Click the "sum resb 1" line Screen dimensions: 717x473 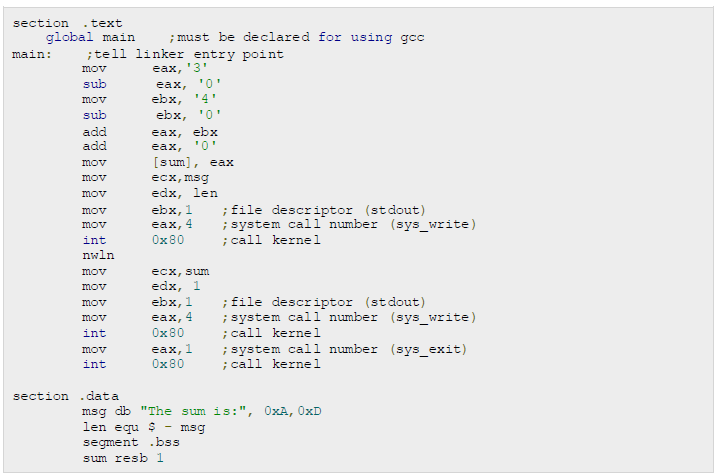[x=123, y=458]
